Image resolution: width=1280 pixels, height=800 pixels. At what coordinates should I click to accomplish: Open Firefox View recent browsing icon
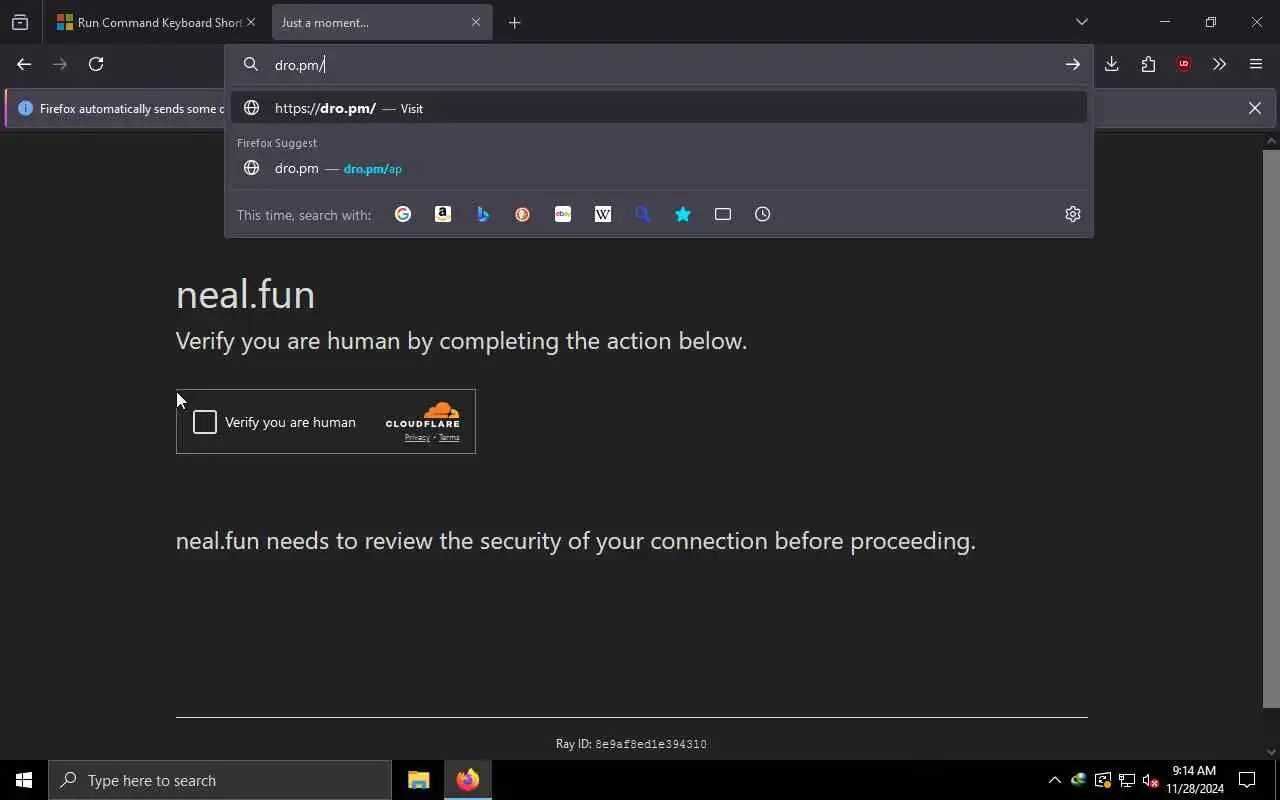20,22
